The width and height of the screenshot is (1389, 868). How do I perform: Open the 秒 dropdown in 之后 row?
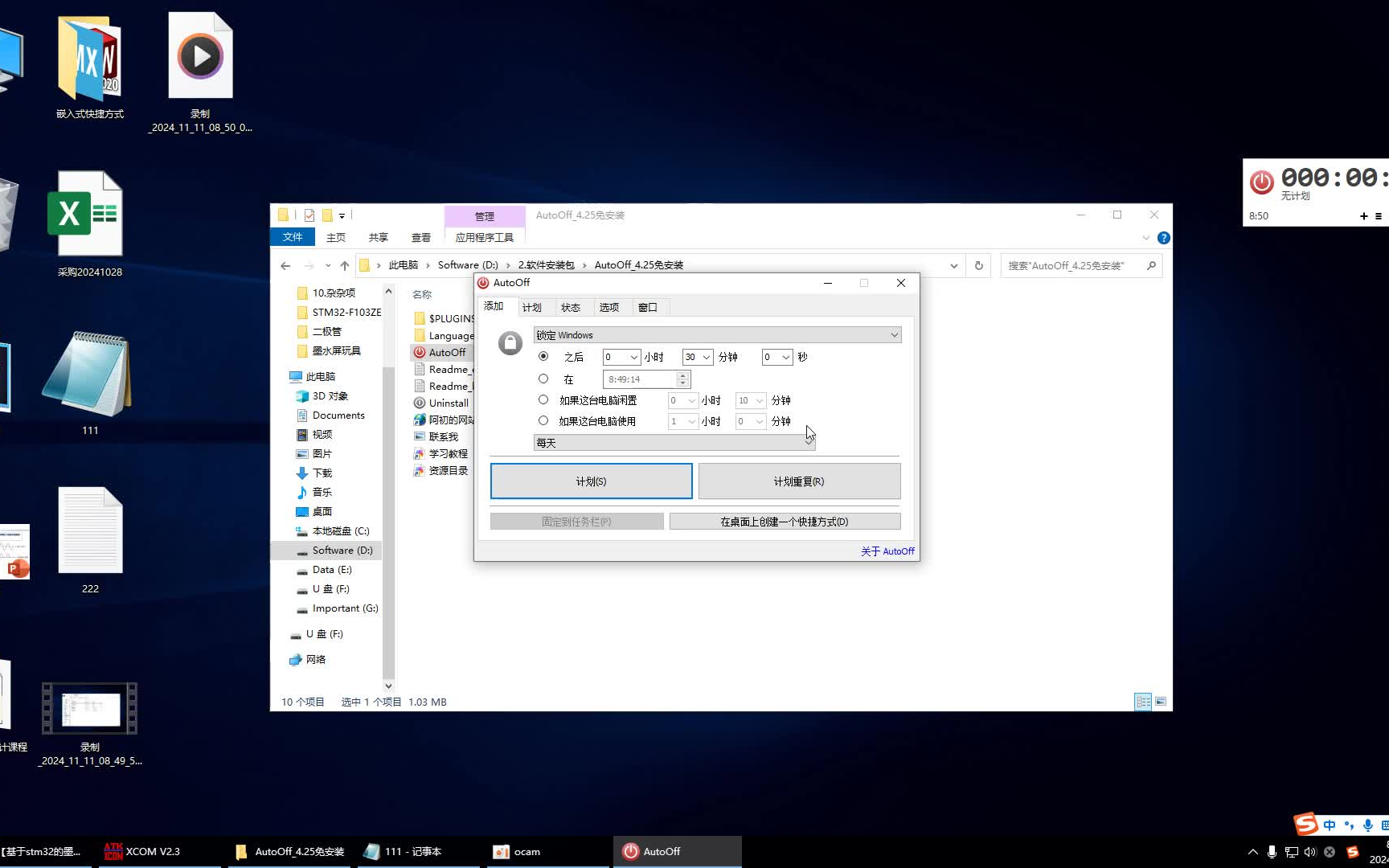point(777,357)
